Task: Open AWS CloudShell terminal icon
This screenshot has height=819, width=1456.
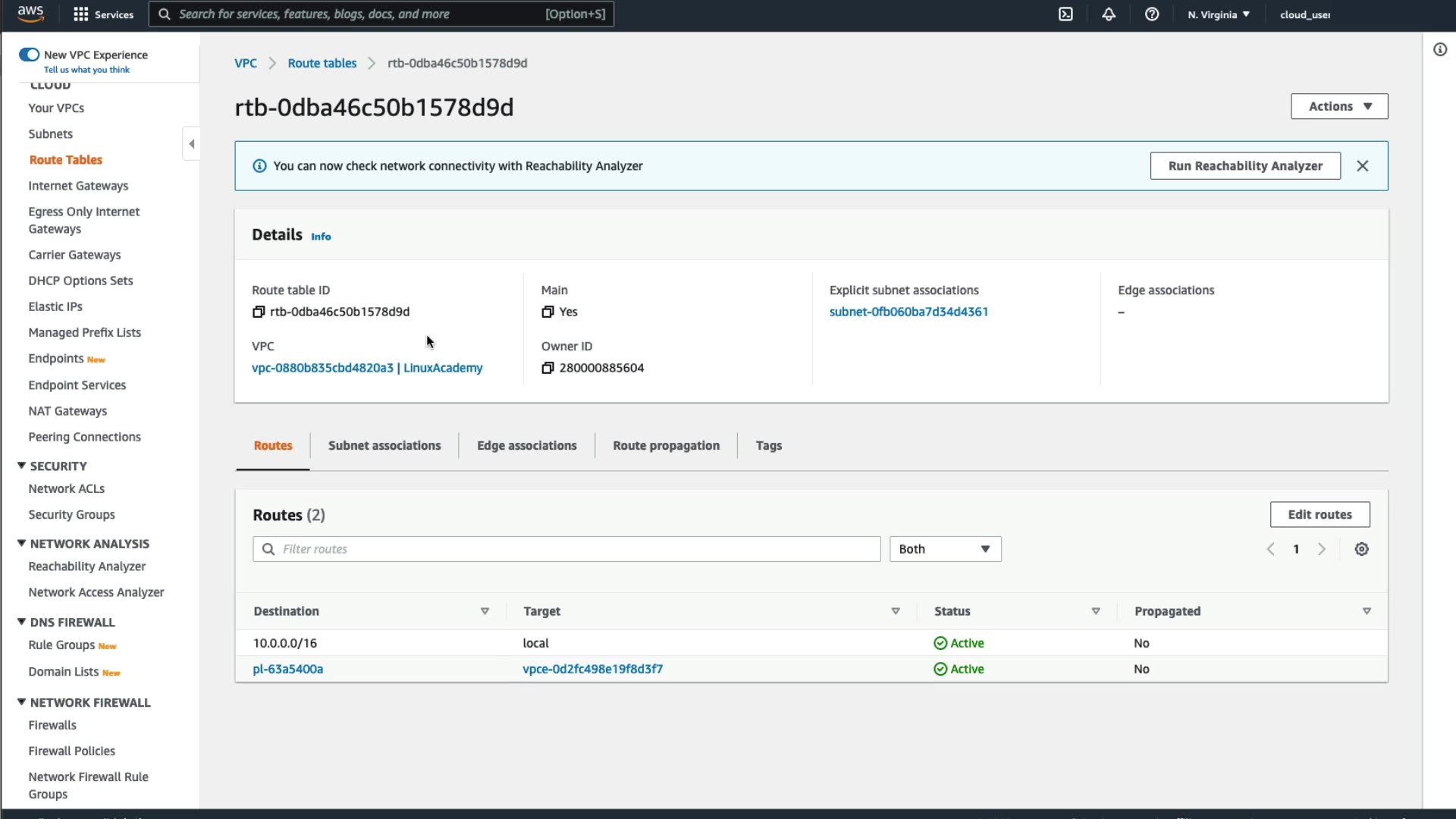Action: click(1065, 14)
